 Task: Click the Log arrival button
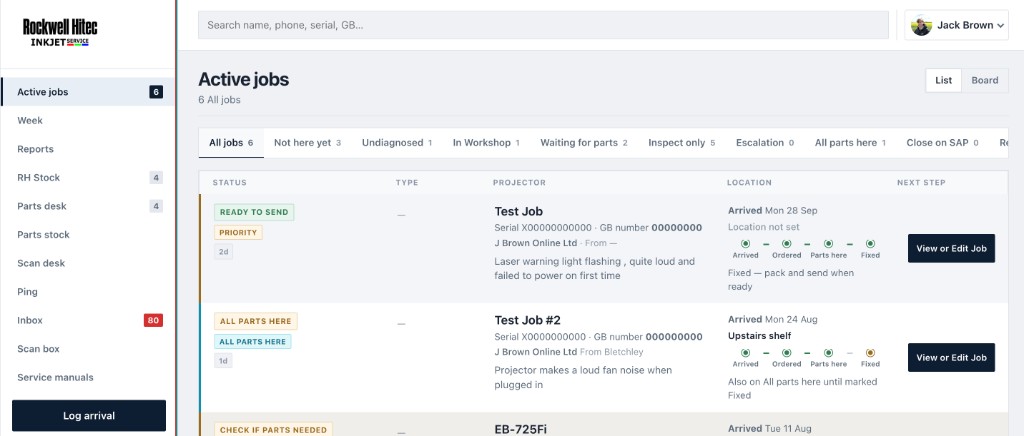point(89,416)
